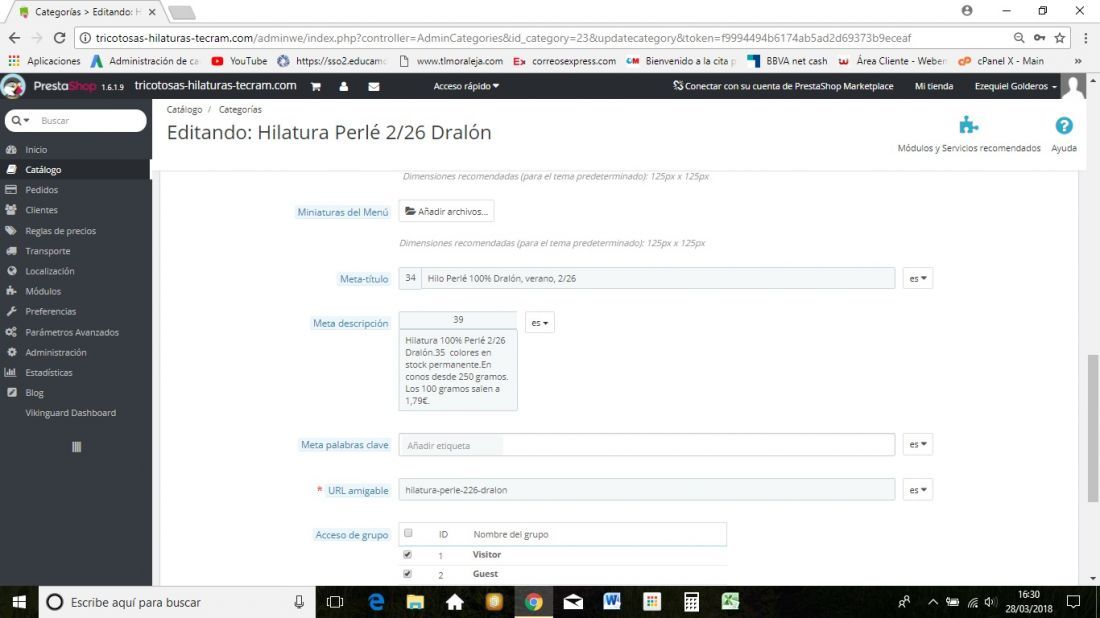This screenshot has width=1100, height=618.
Task: Open the shopping cart icon in header
Action: pos(316,86)
